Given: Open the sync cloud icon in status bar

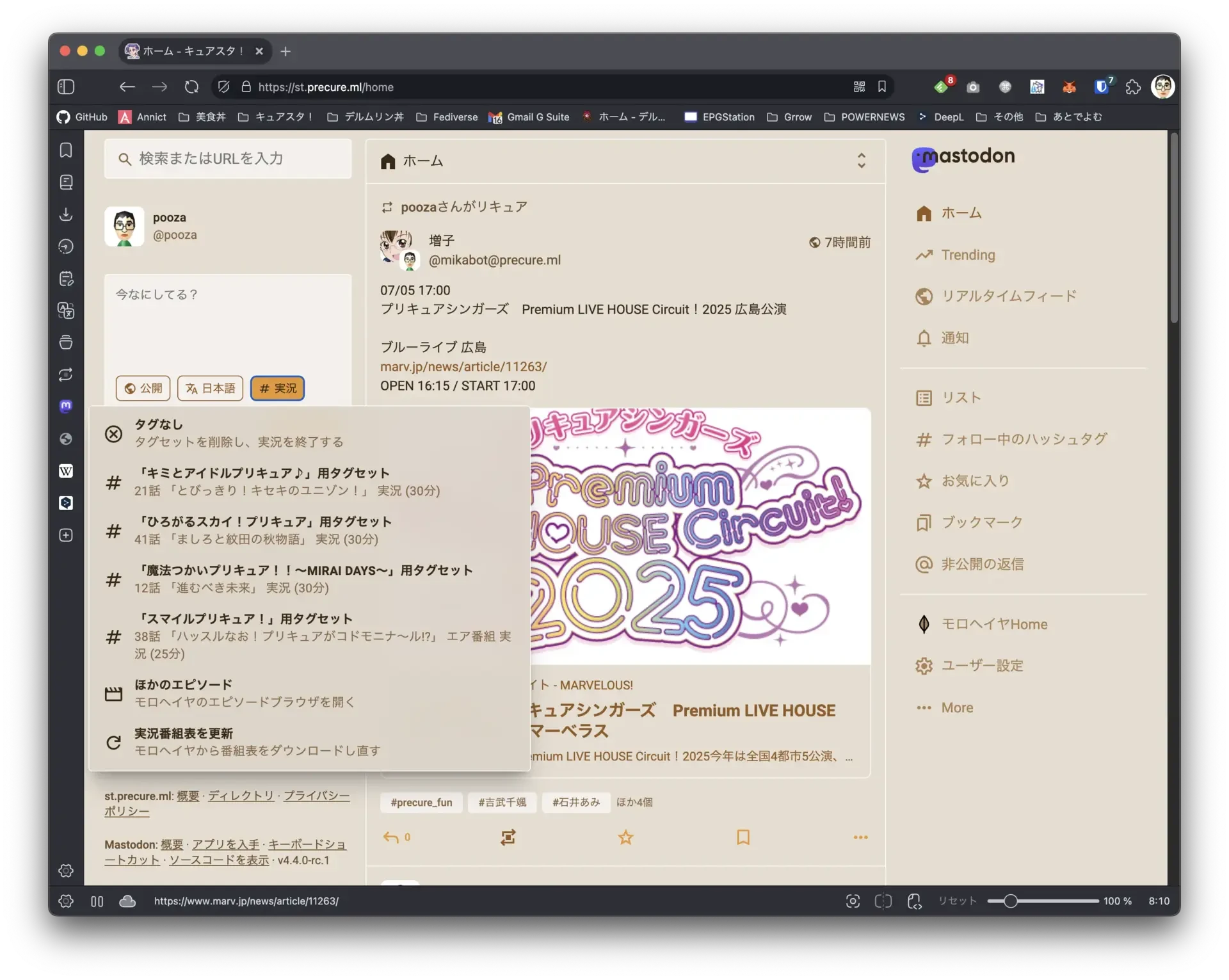Looking at the screenshot, I should (x=127, y=901).
